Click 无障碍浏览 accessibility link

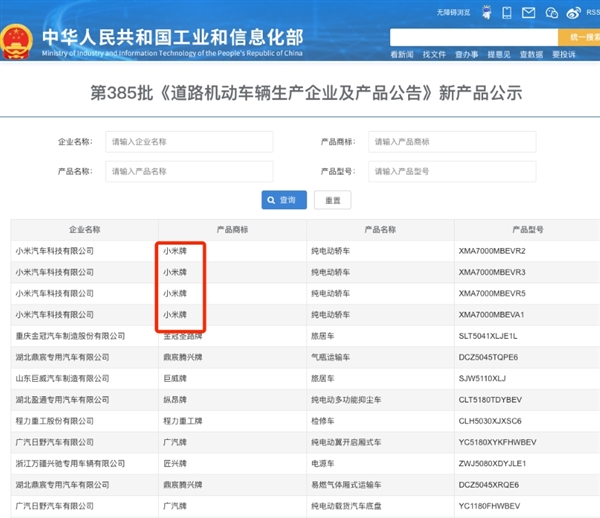(453, 13)
